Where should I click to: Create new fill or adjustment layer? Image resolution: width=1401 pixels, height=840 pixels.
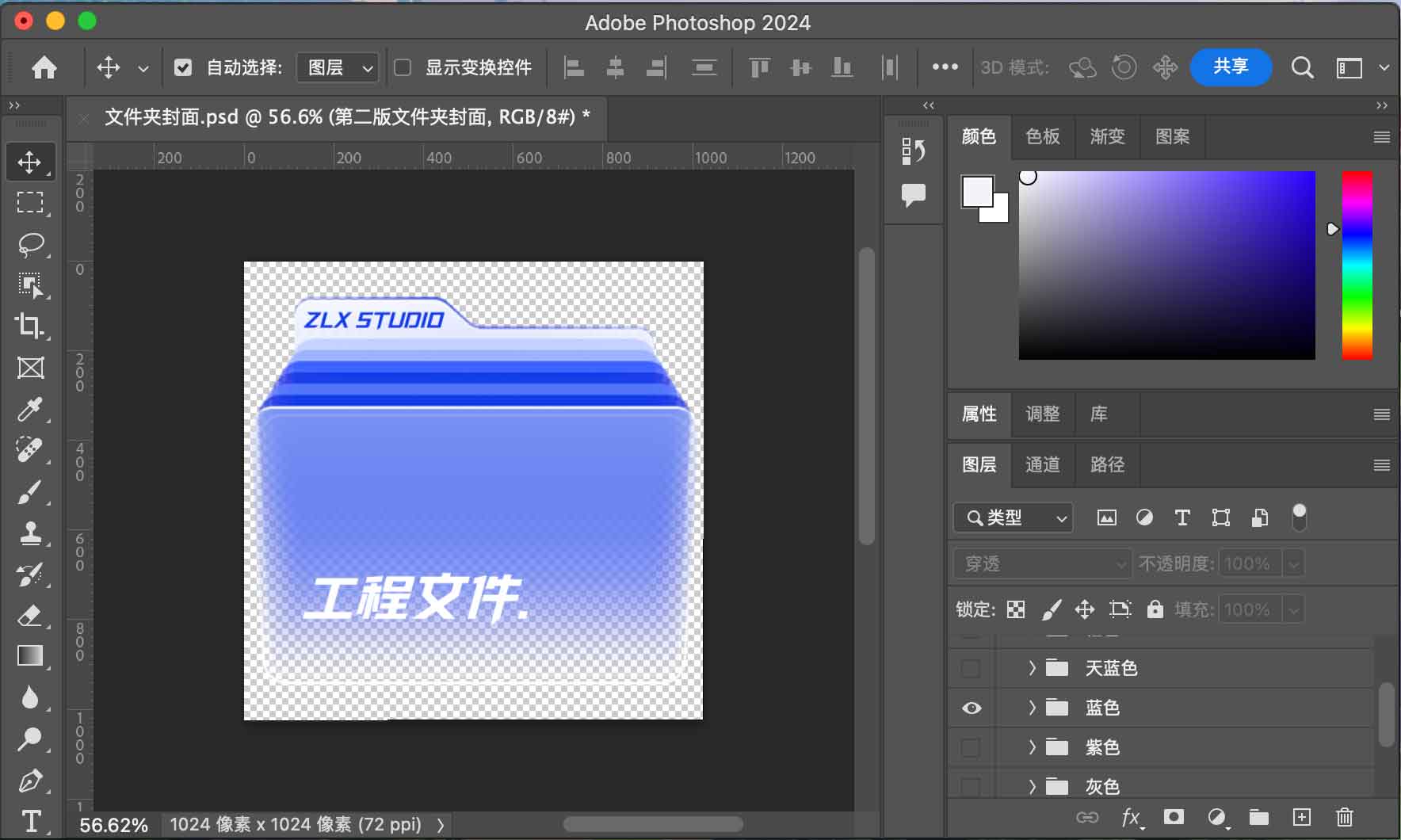click(1217, 818)
